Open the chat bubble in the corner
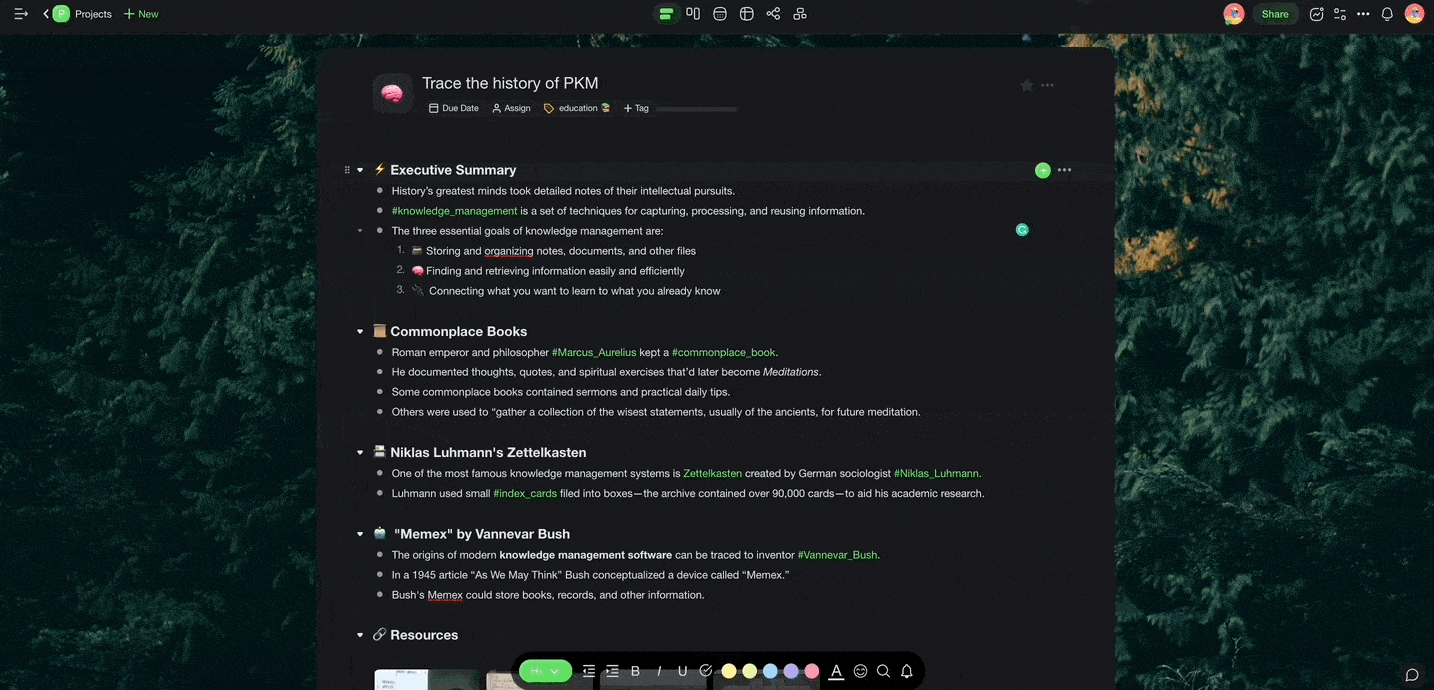1434x690 pixels. [x=1411, y=675]
